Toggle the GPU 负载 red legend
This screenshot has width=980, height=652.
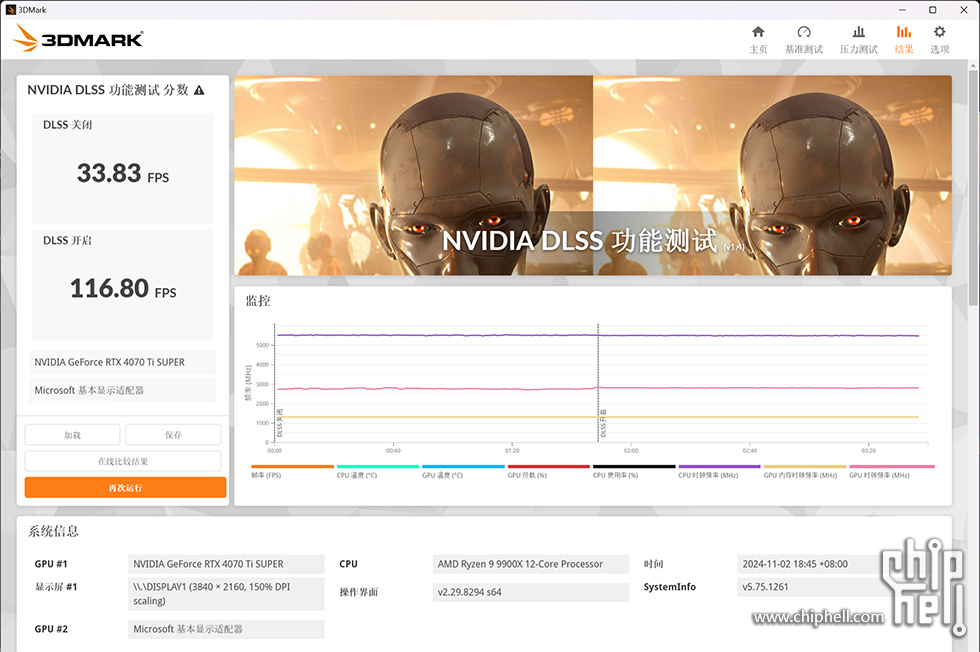[548, 471]
